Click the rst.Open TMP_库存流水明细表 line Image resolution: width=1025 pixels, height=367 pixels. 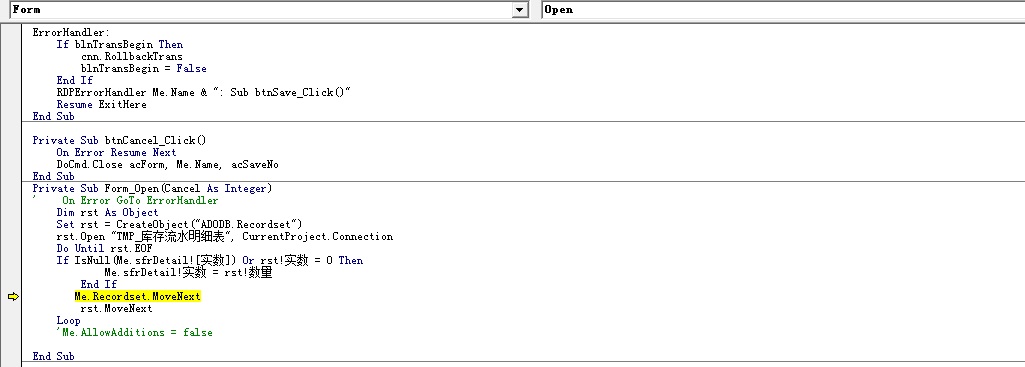225,236
